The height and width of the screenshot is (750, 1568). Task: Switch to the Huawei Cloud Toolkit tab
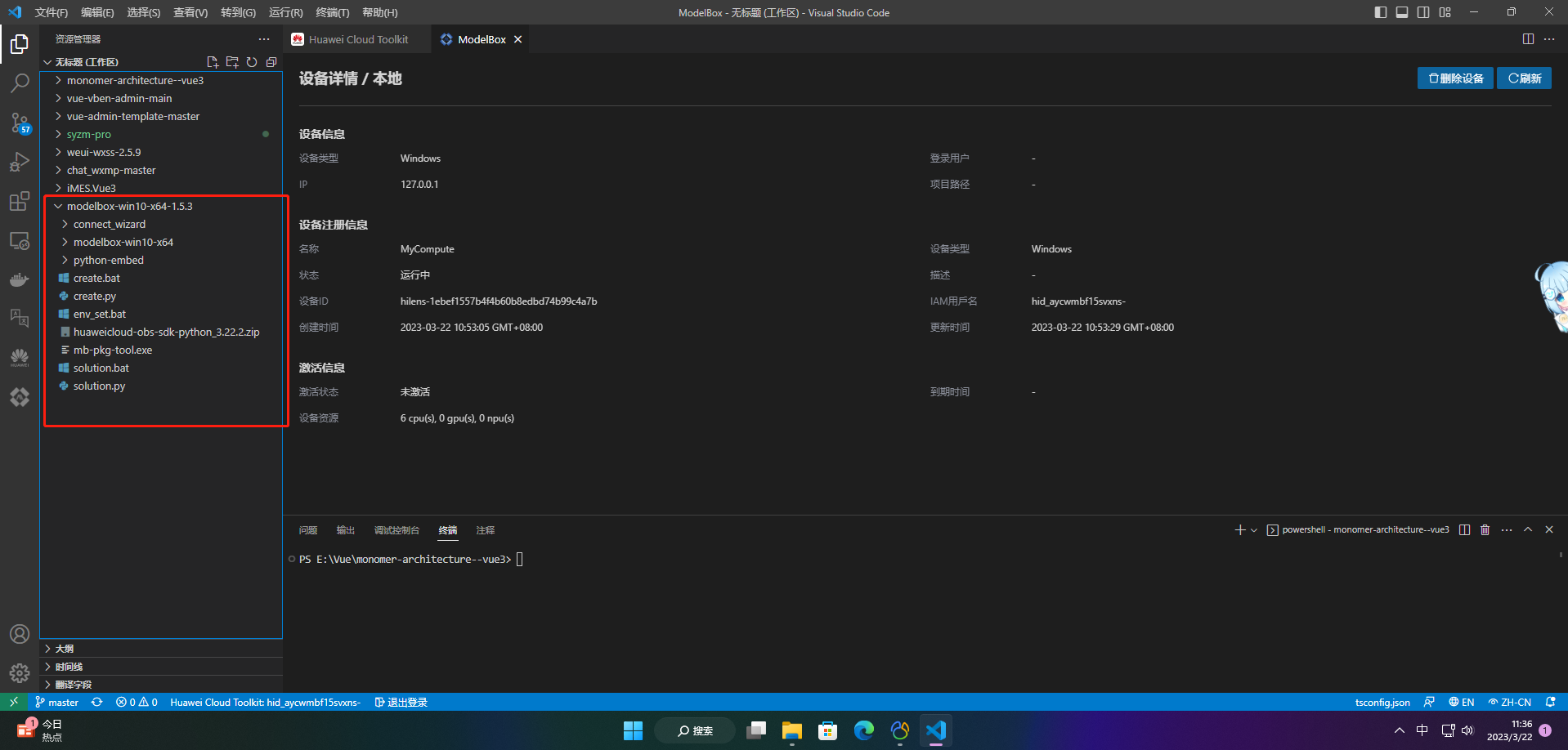click(358, 39)
